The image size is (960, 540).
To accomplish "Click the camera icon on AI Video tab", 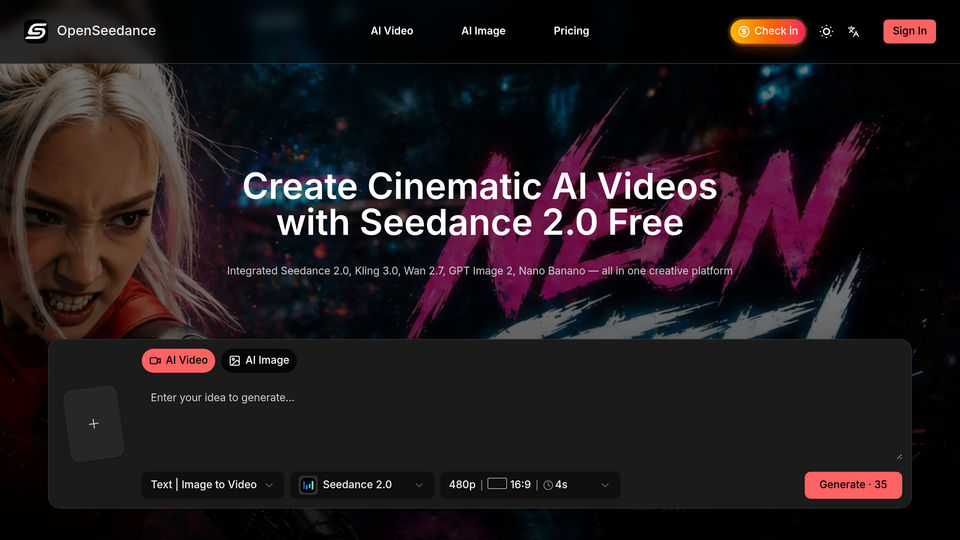I will (x=156, y=361).
